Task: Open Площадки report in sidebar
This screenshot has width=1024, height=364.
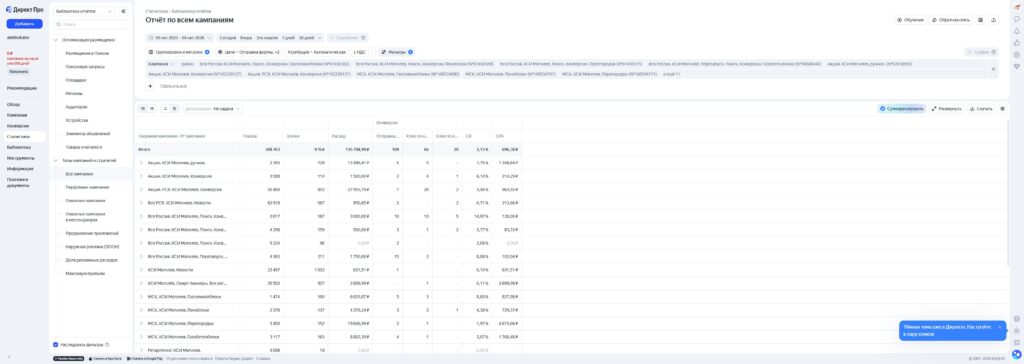Action: (76, 80)
